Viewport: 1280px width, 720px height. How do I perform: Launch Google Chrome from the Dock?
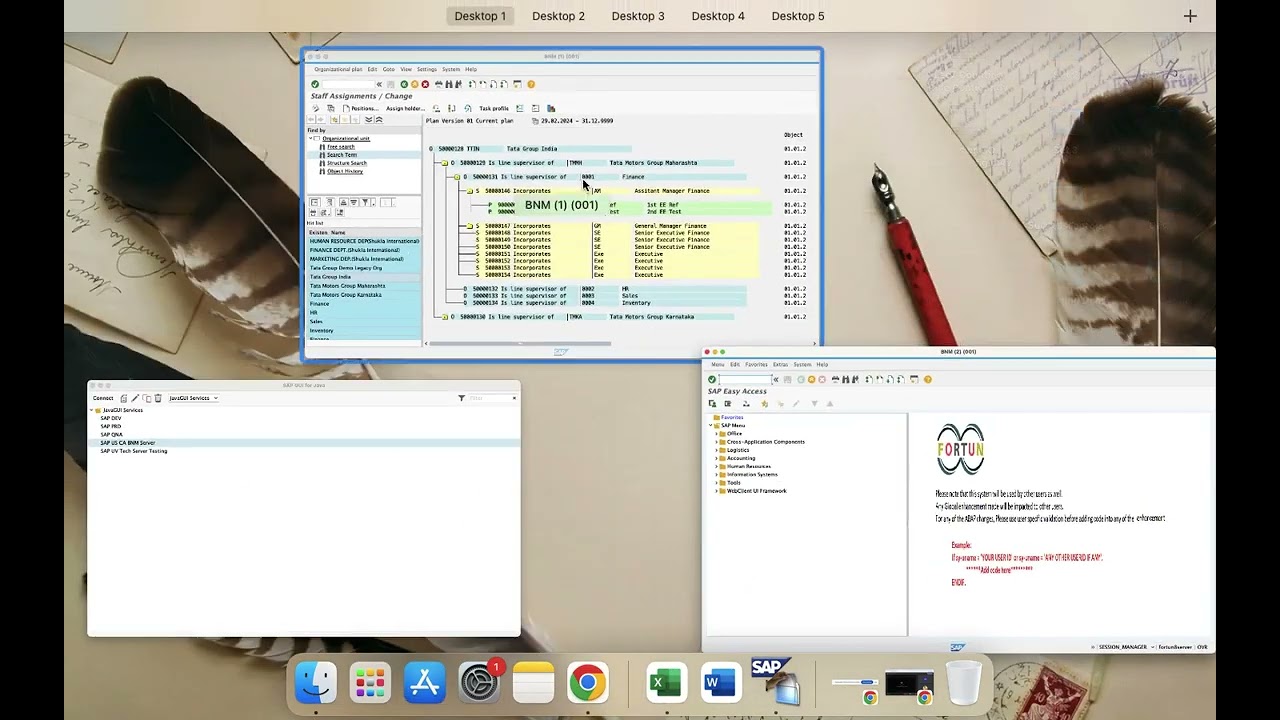pos(588,684)
